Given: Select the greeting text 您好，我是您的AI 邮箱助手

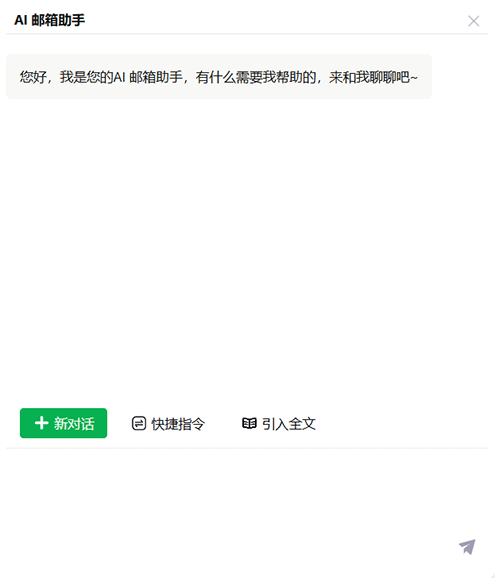Looking at the screenshot, I should [x=101, y=77].
